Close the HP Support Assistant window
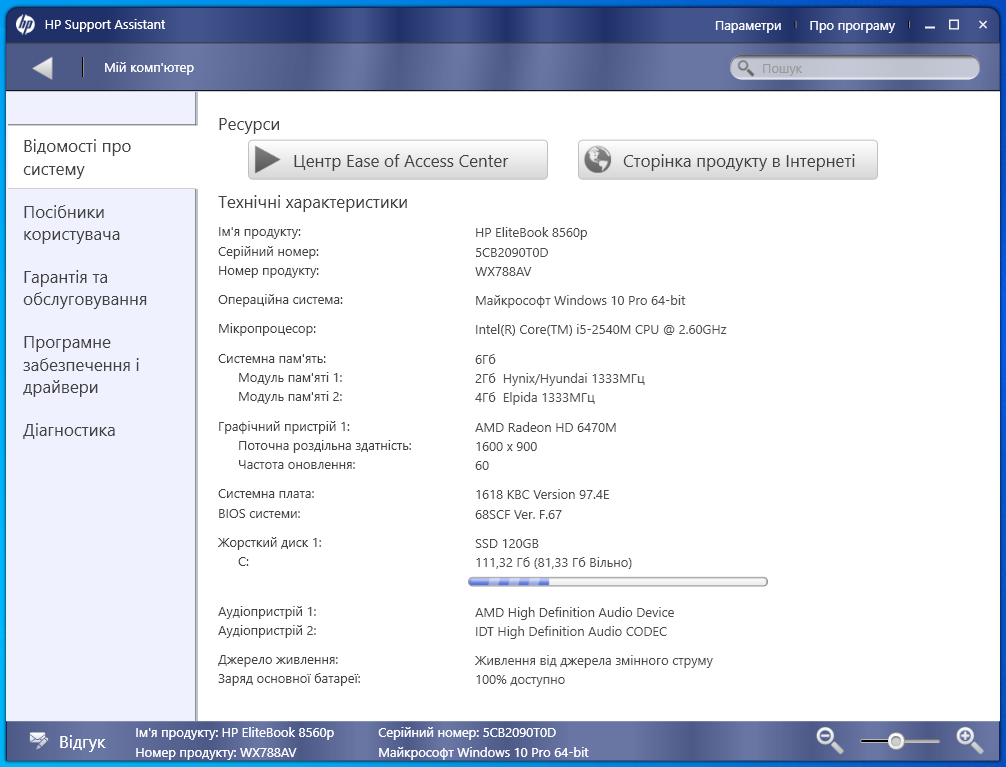The width and height of the screenshot is (1006, 767). (x=983, y=25)
